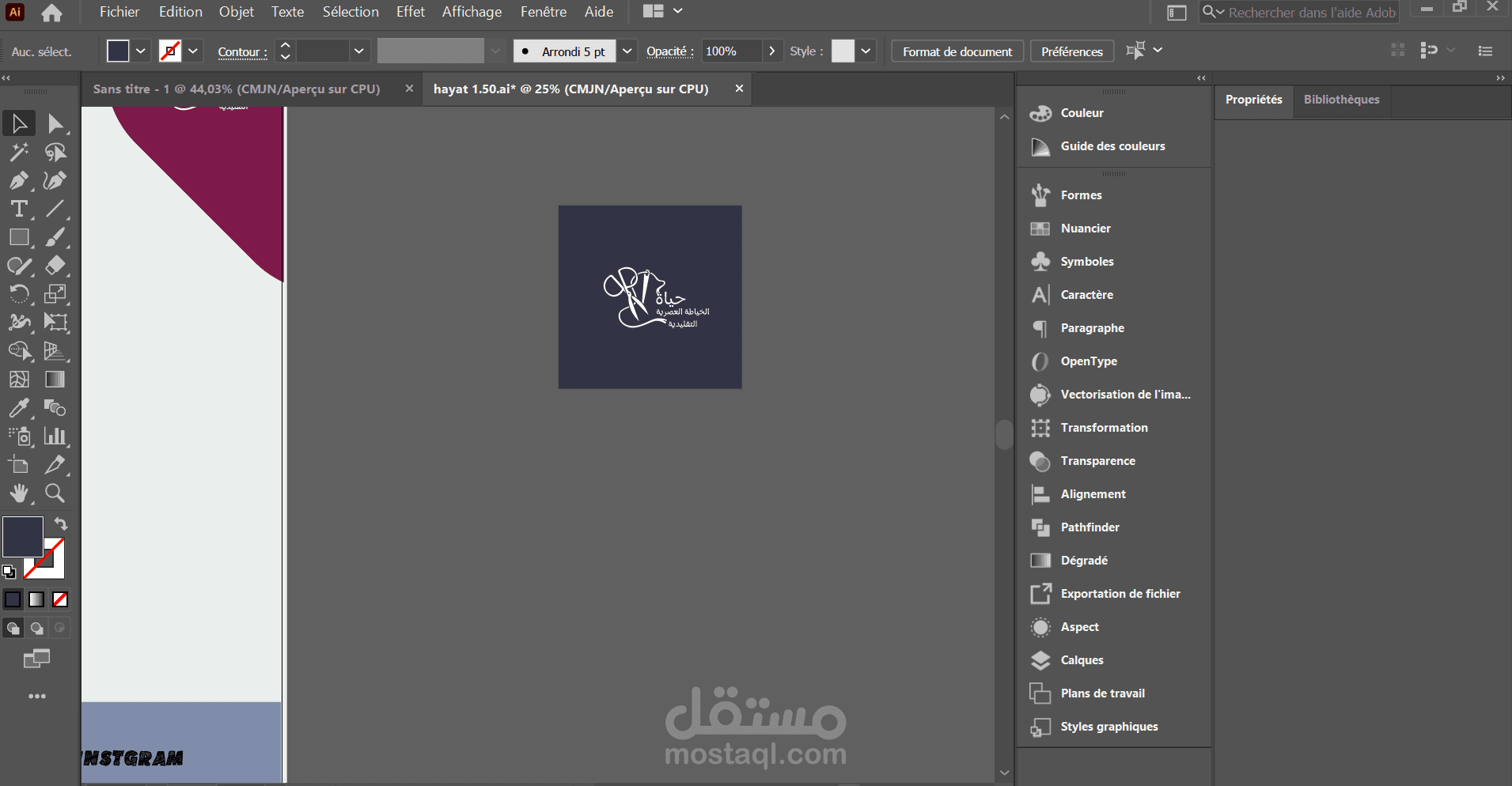This screenshot has height=786, width=1512.
Task: Select the Shape Builder tool
Action: [x=19, y=351]
